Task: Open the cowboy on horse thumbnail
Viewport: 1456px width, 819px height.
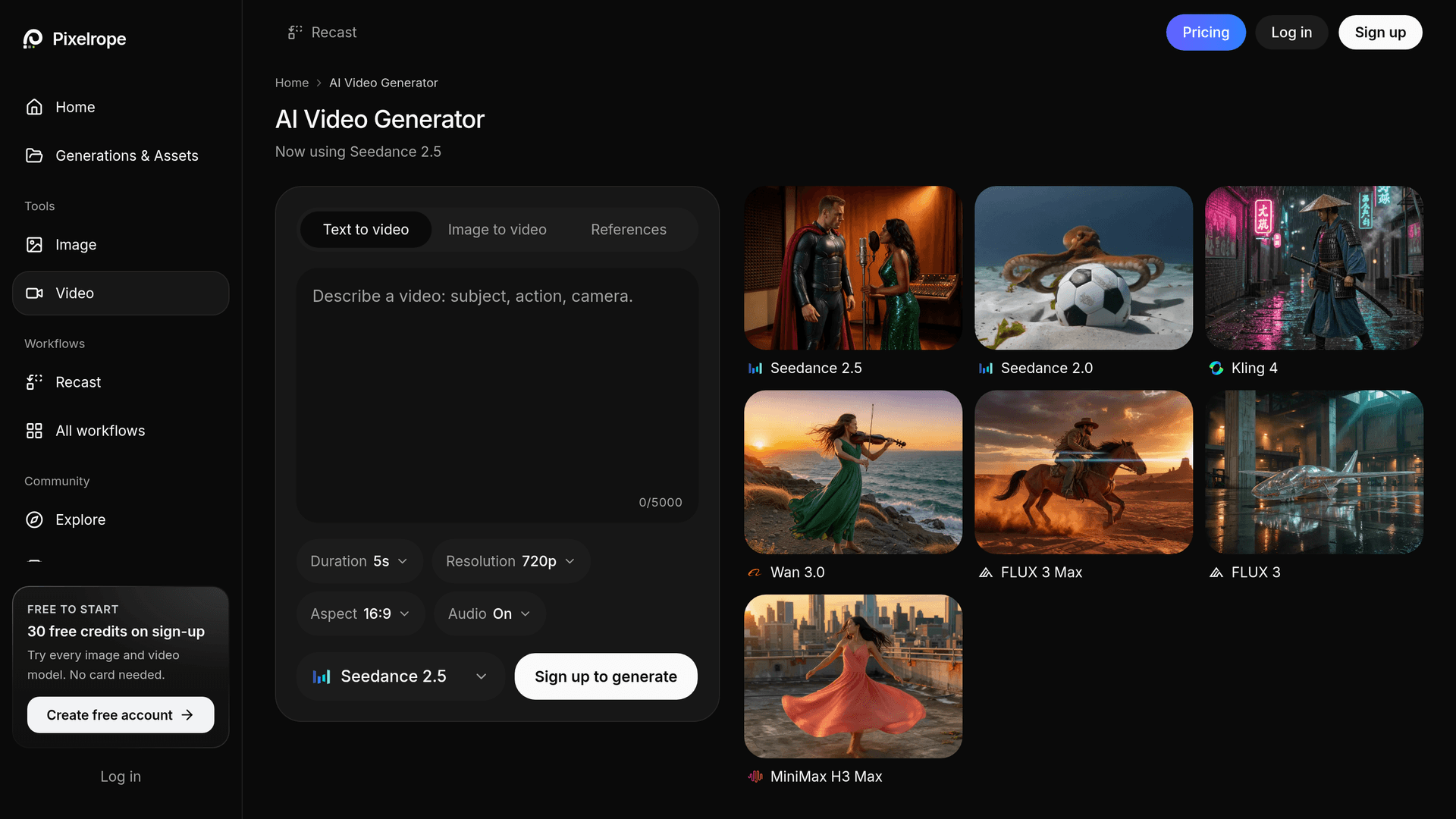Action: click(1084, 472)
